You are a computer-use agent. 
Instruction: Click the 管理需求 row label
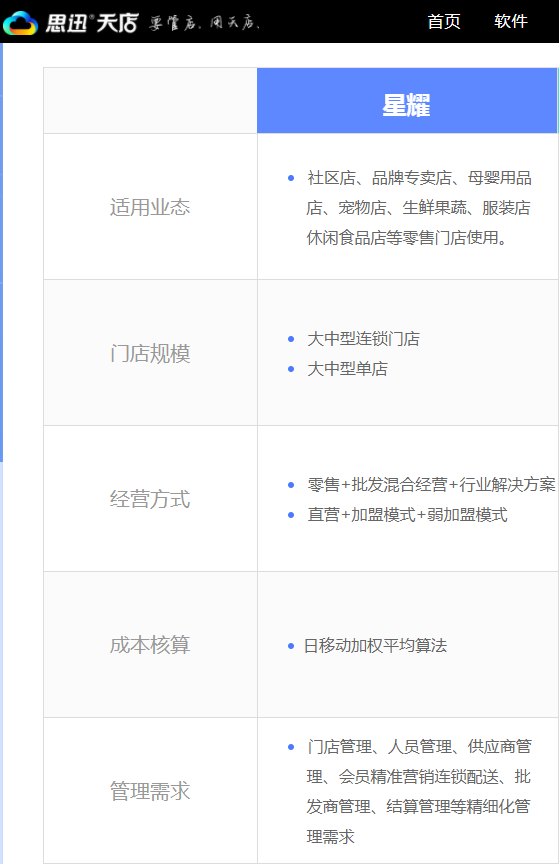tap(150, 791)
